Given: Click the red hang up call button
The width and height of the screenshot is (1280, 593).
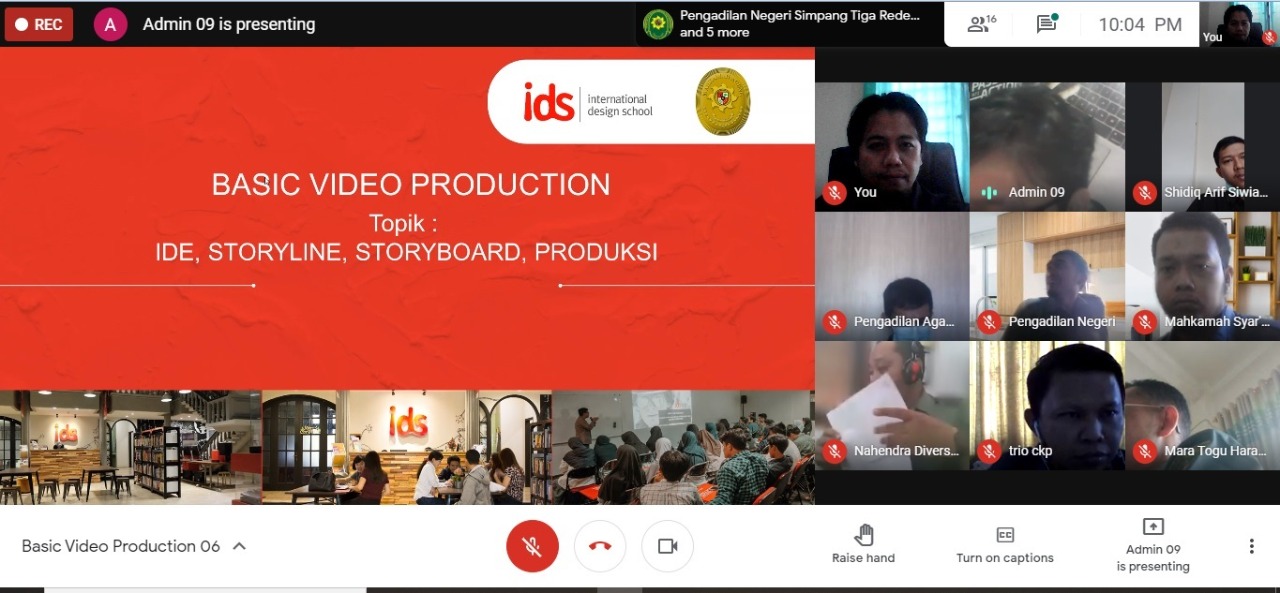Looking at the screenshot, I should point(600,546).
